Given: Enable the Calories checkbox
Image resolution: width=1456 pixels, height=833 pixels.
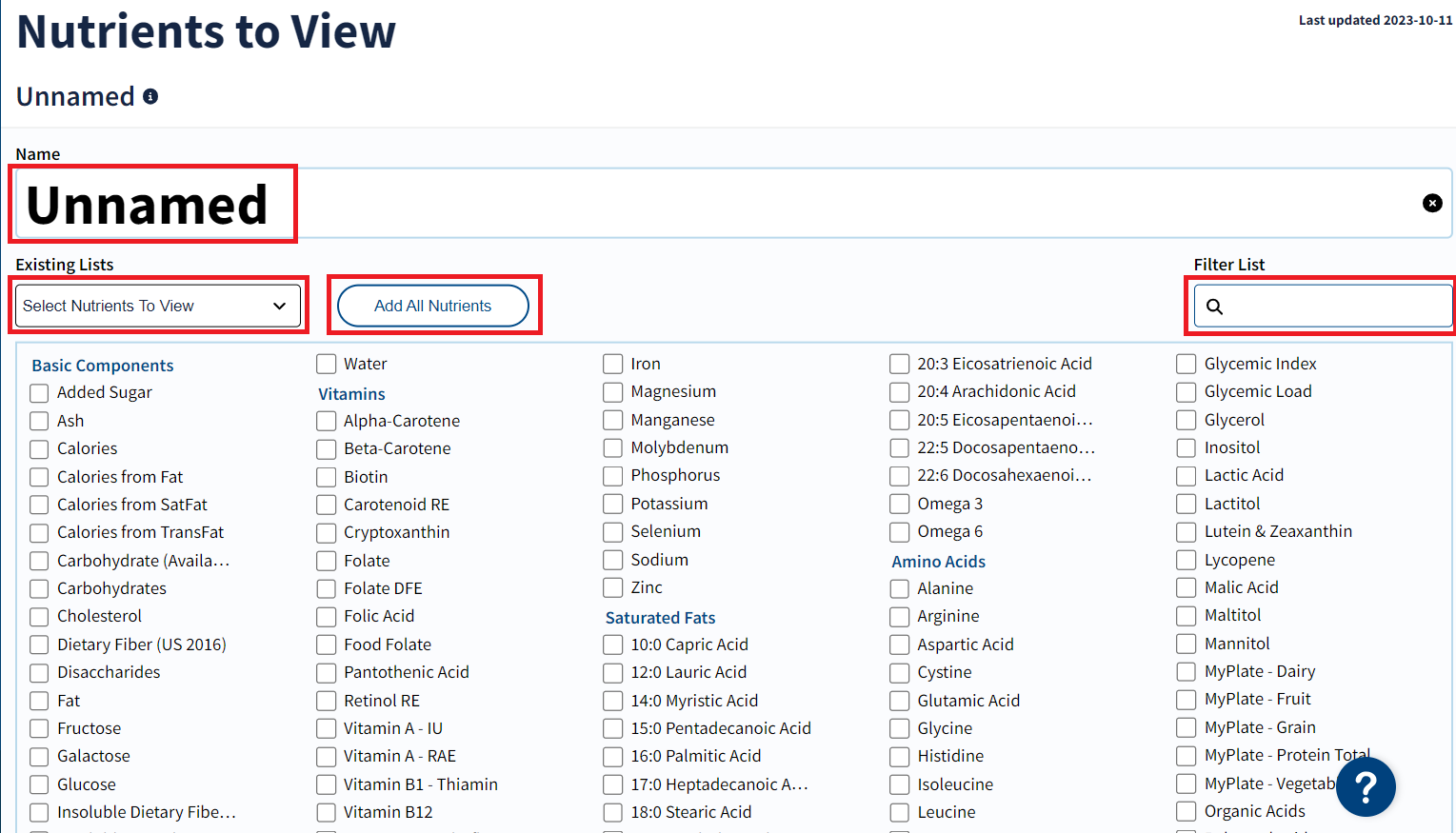Looking at the screenshot, I should (x=39, y=448).
